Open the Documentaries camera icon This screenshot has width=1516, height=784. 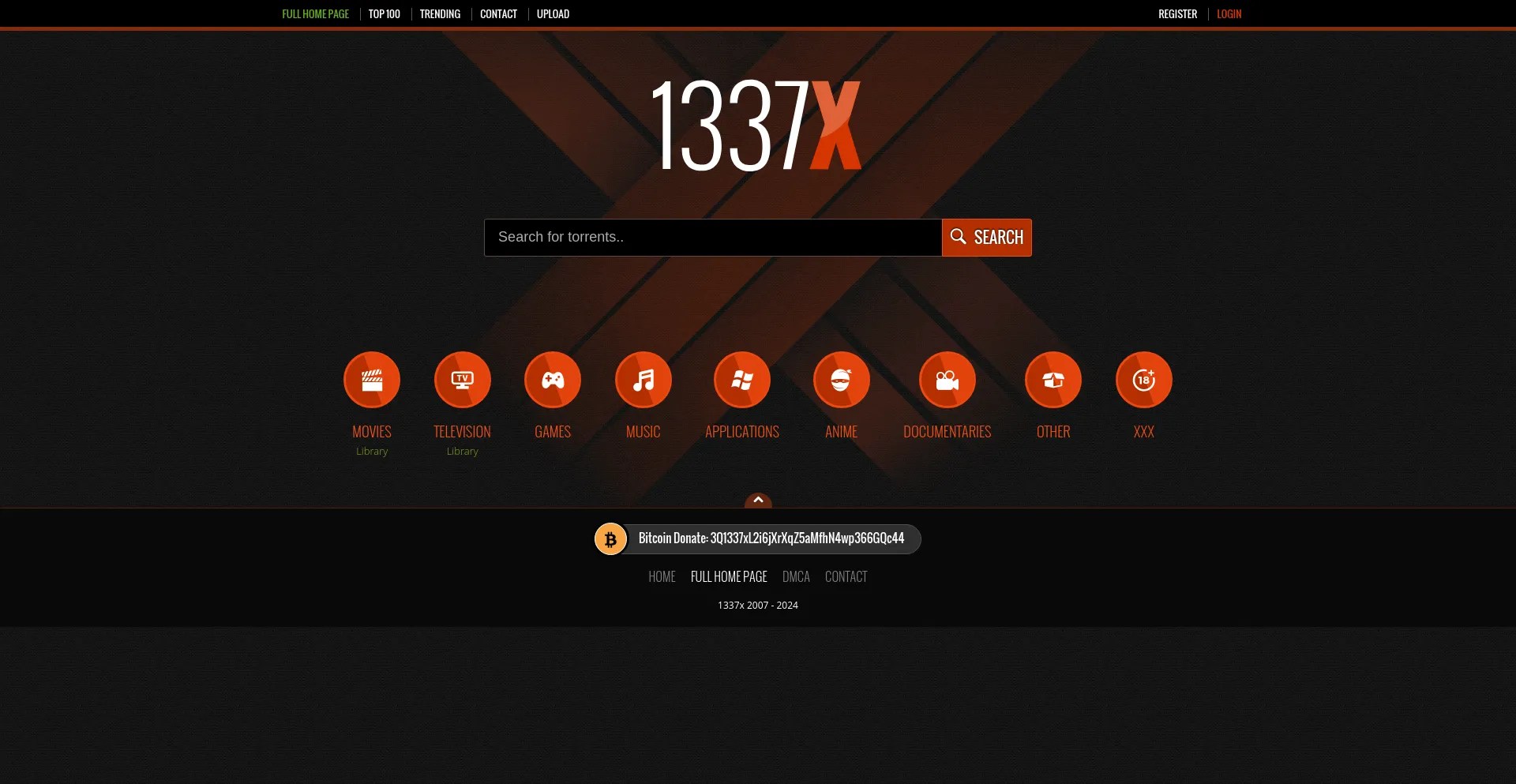947,380
